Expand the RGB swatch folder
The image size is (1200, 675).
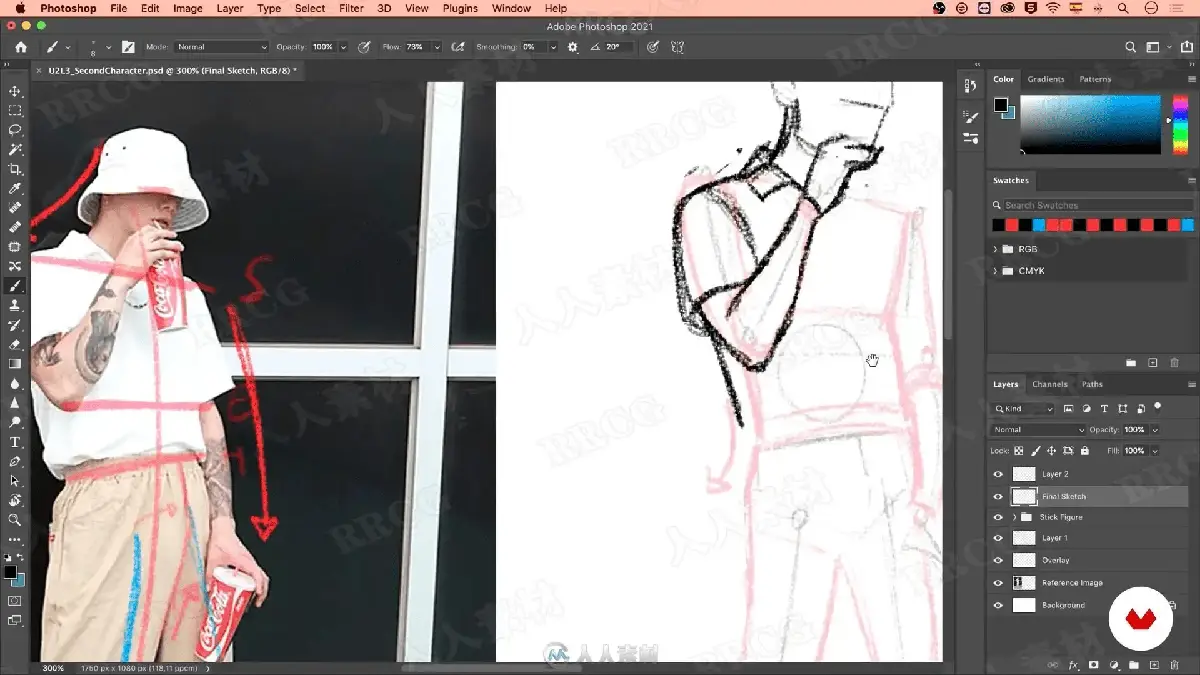pyautogui.click(x=995, y=249)
